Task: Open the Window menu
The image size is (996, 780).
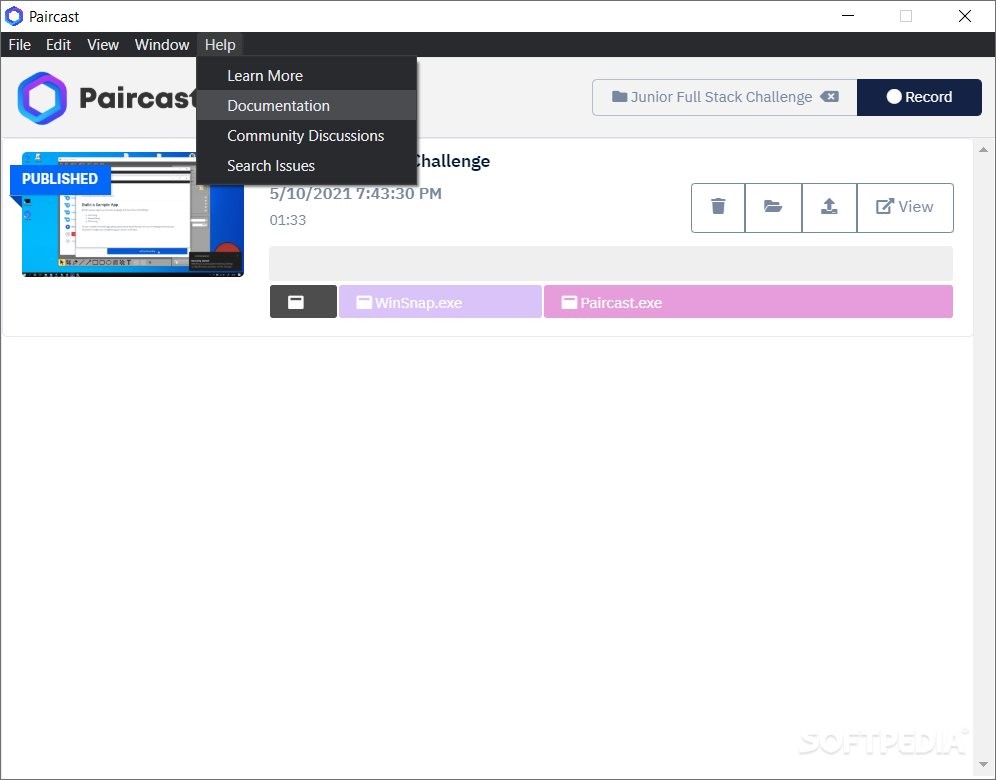Action: (x=162, y=45)
